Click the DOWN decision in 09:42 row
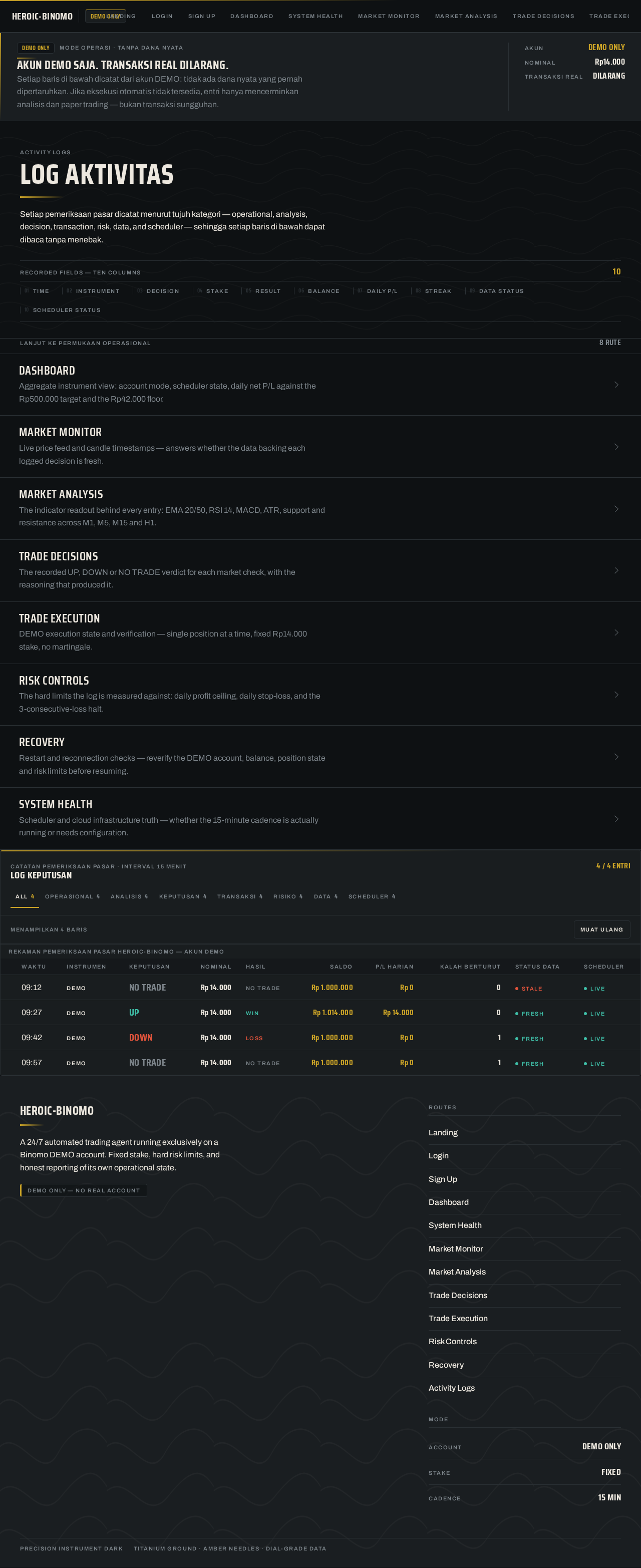The image size is (641, 1568). pos(141,1037)
